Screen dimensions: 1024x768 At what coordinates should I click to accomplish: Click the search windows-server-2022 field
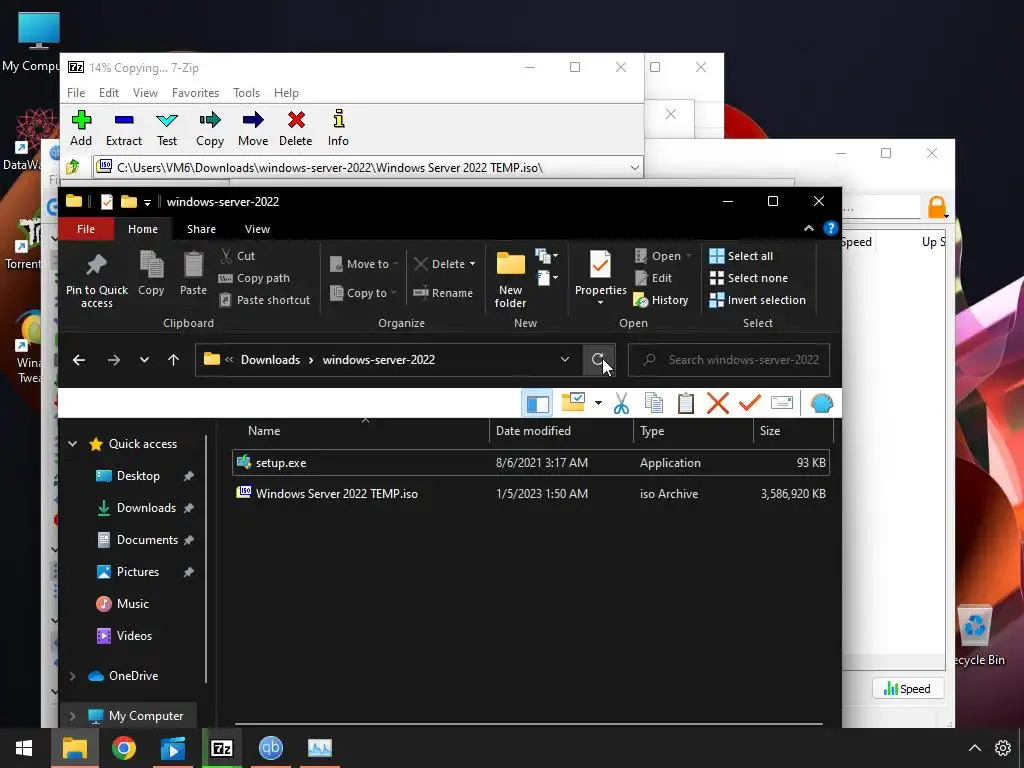[x=729, y=360]
